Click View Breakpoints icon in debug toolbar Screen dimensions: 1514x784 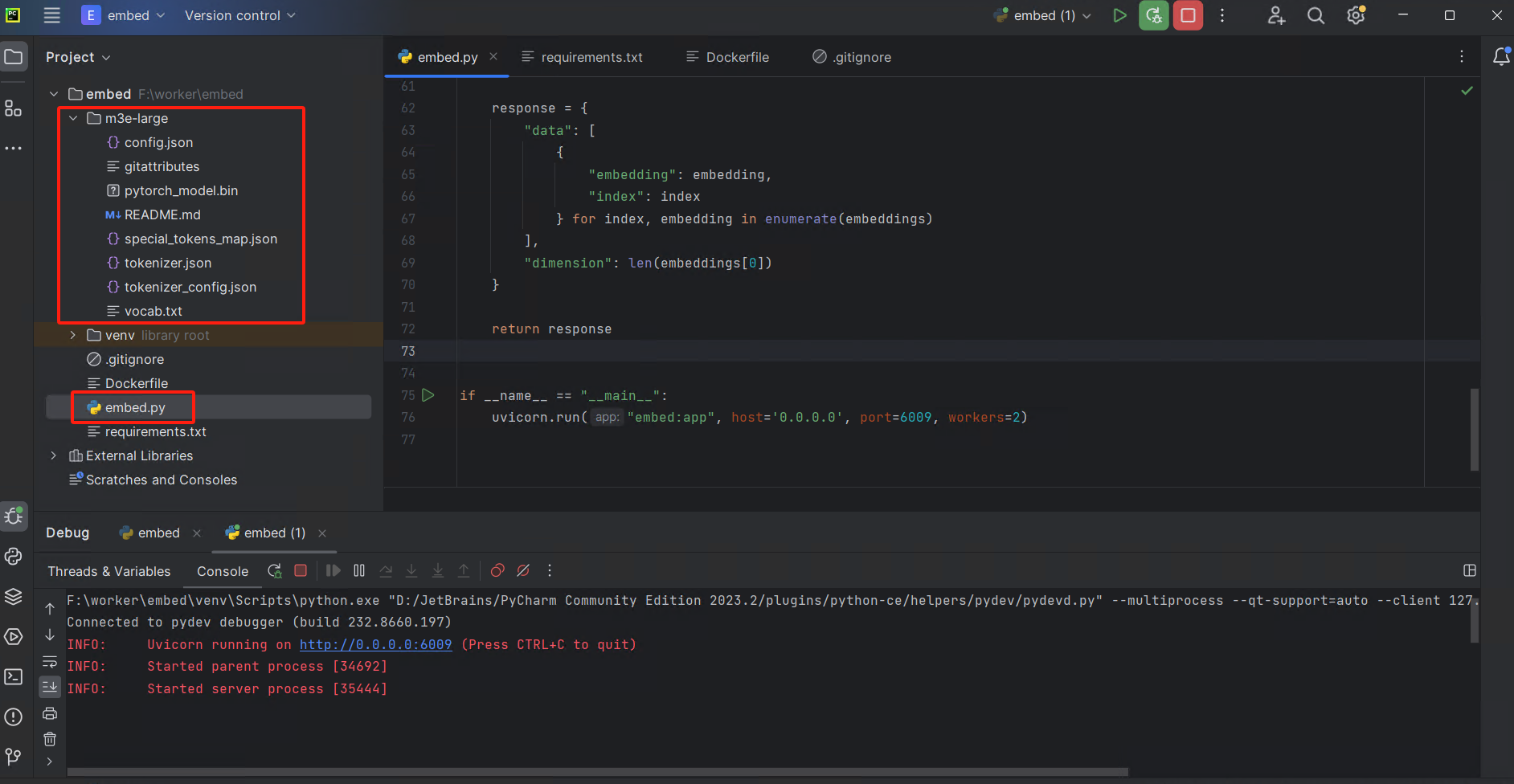pyautogui.click(x=497, y=570)
